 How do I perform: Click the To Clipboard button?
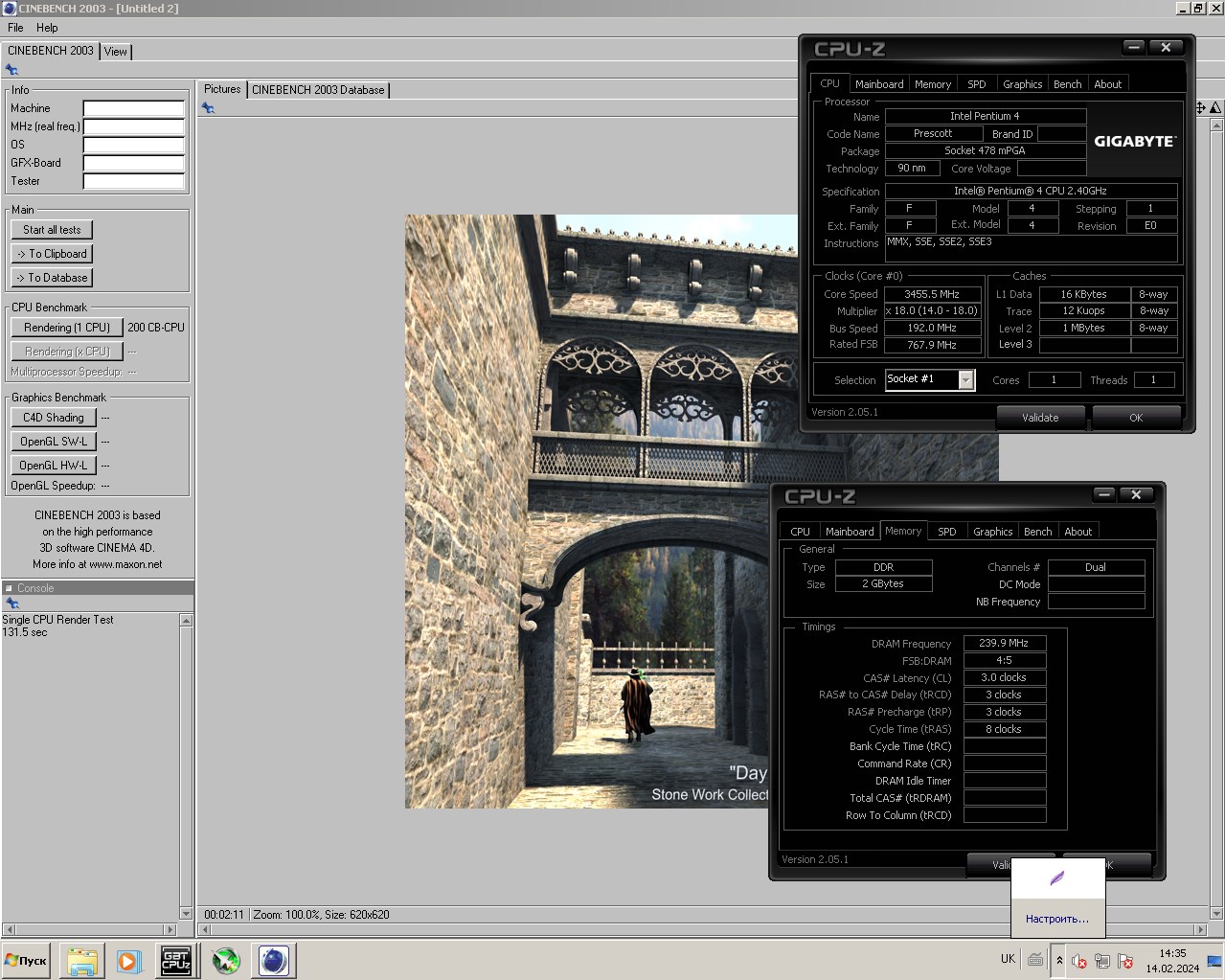coord(52,254)
